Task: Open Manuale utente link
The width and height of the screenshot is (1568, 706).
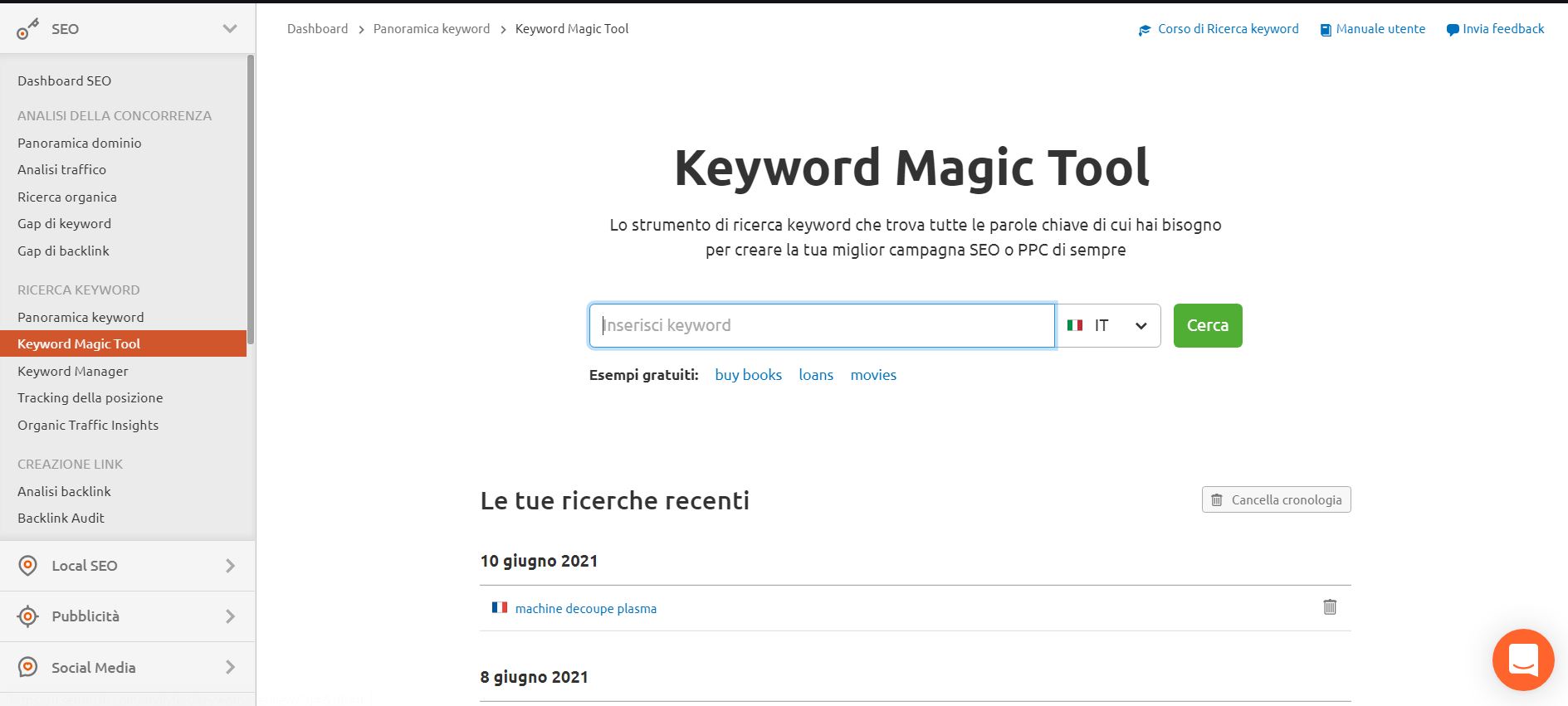Action: tap(1380, 29)
